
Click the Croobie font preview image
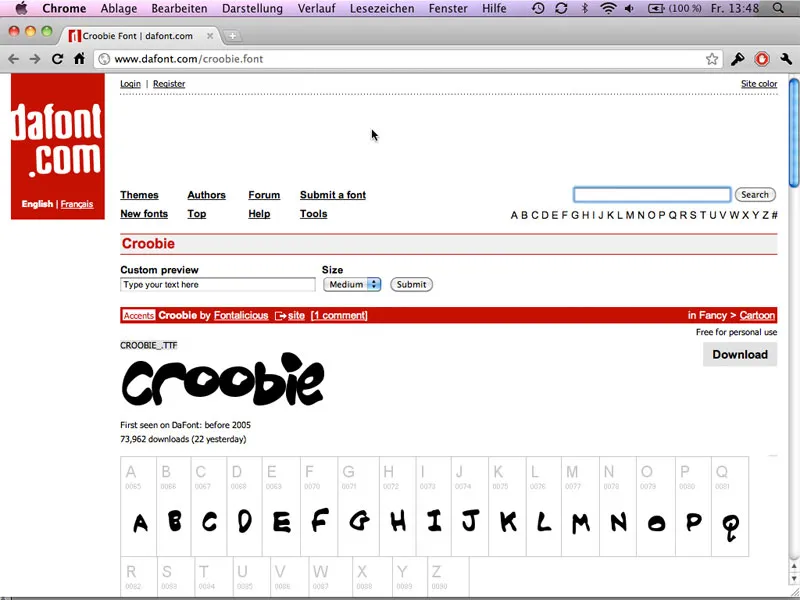(222, 379)
